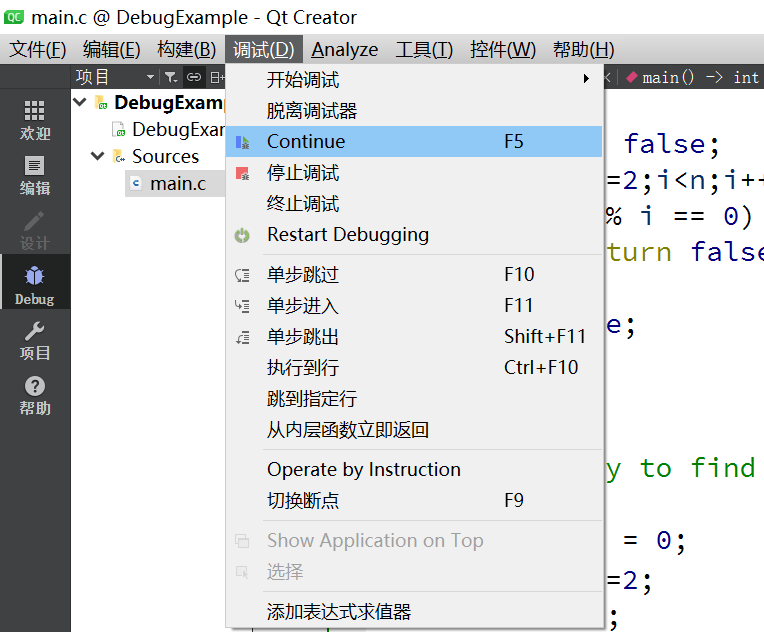Select Continue F5 menu entry
This screenshot has height=632, width=764.
click(x=414, y=142)
